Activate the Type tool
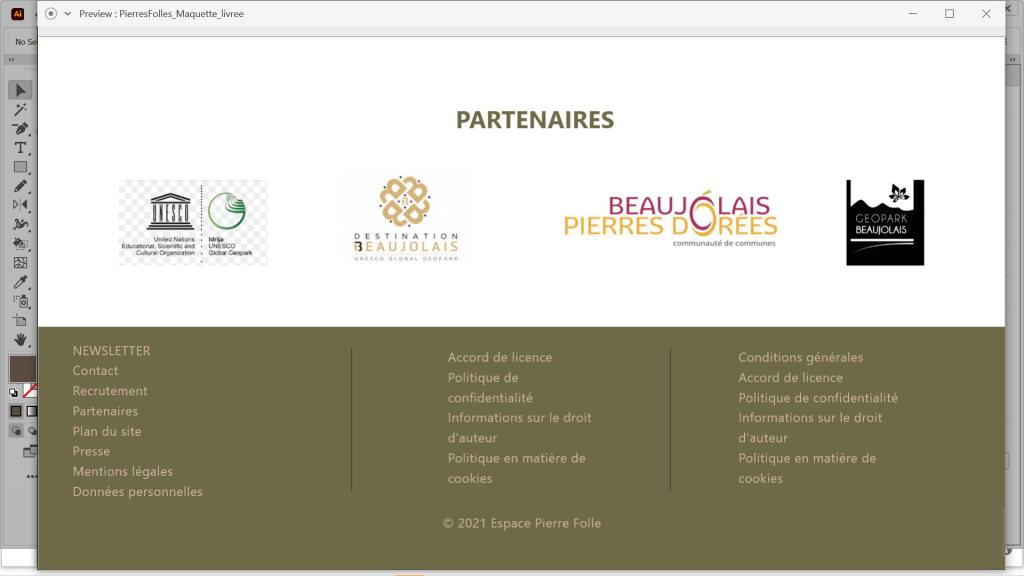This screenshot has width=1024, height=576. [x=20, y=148]
